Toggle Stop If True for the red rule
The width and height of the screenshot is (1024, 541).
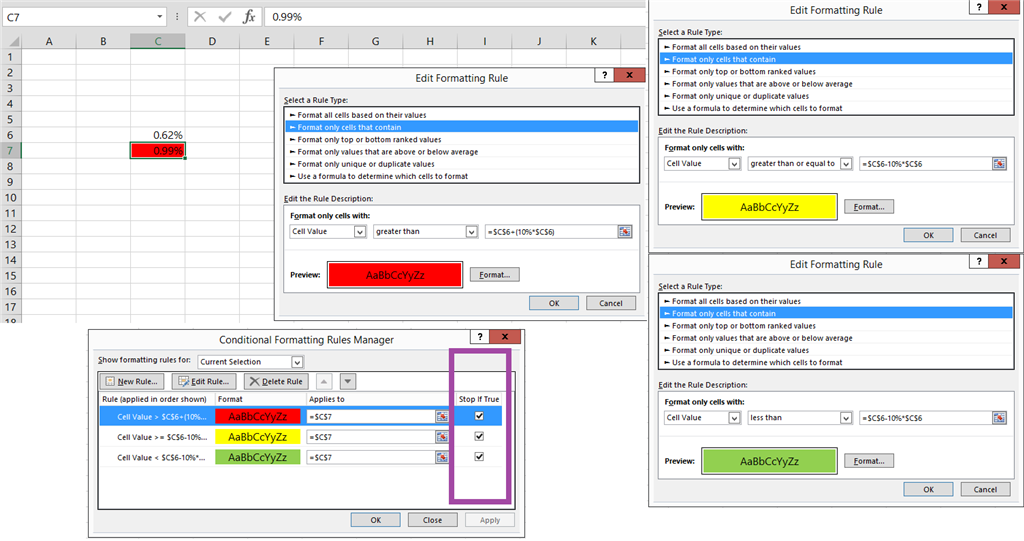[479, 416]
